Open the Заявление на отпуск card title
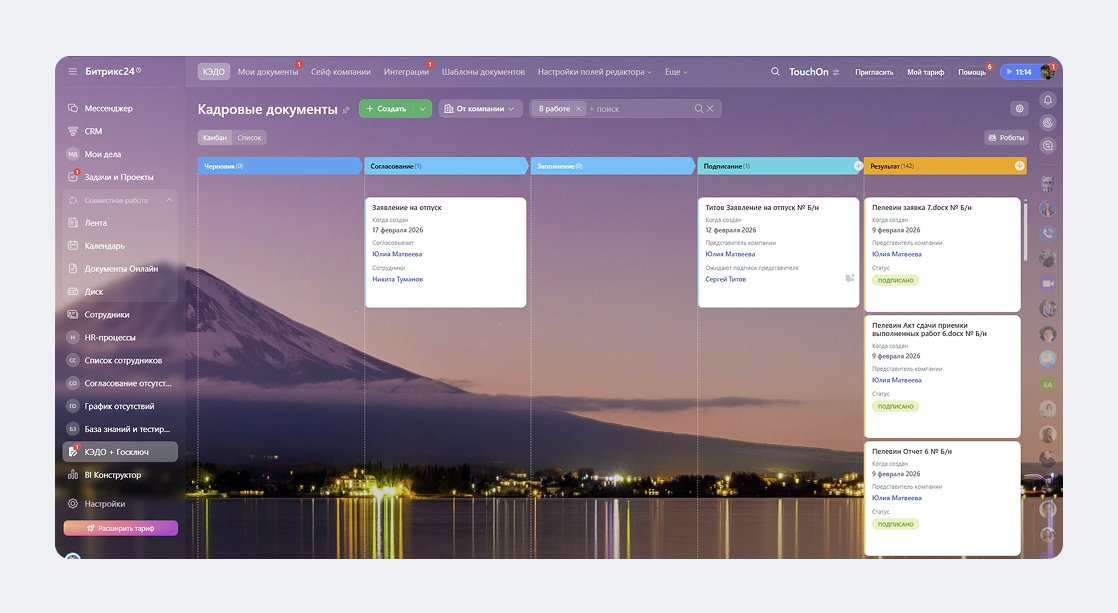 [406, 207]
